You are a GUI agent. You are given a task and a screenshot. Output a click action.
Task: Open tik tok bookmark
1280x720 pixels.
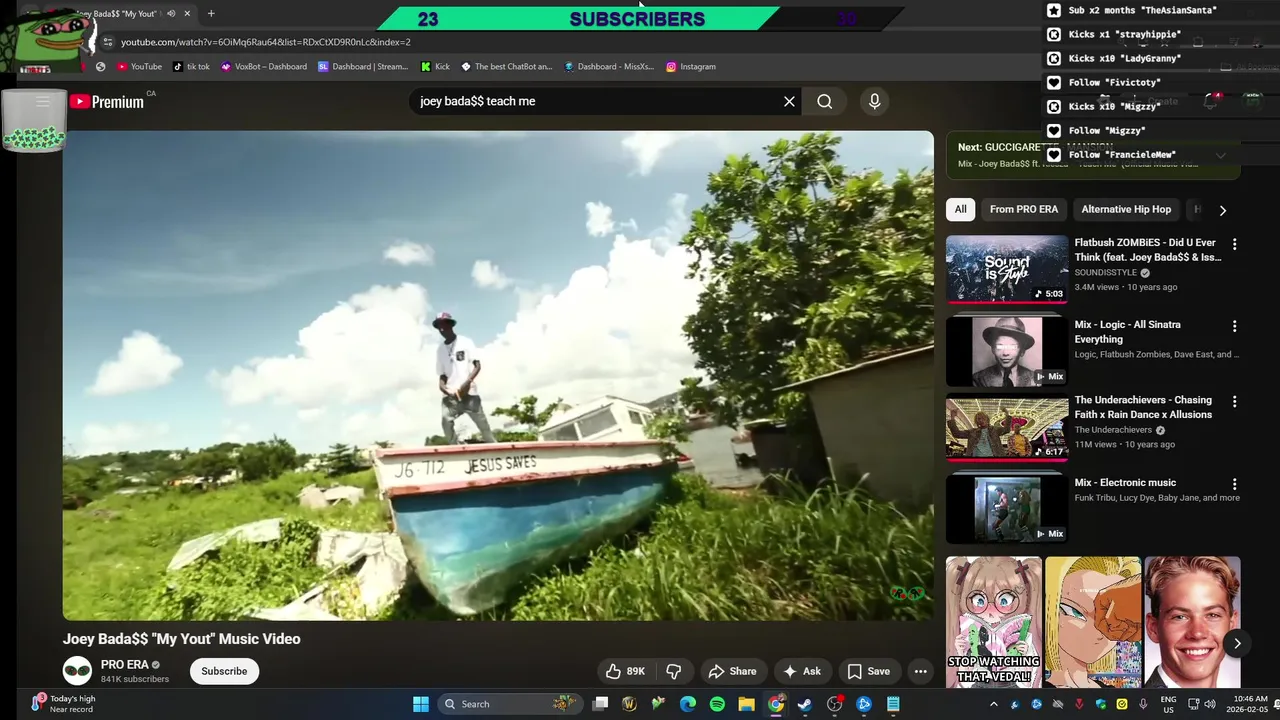191,66
